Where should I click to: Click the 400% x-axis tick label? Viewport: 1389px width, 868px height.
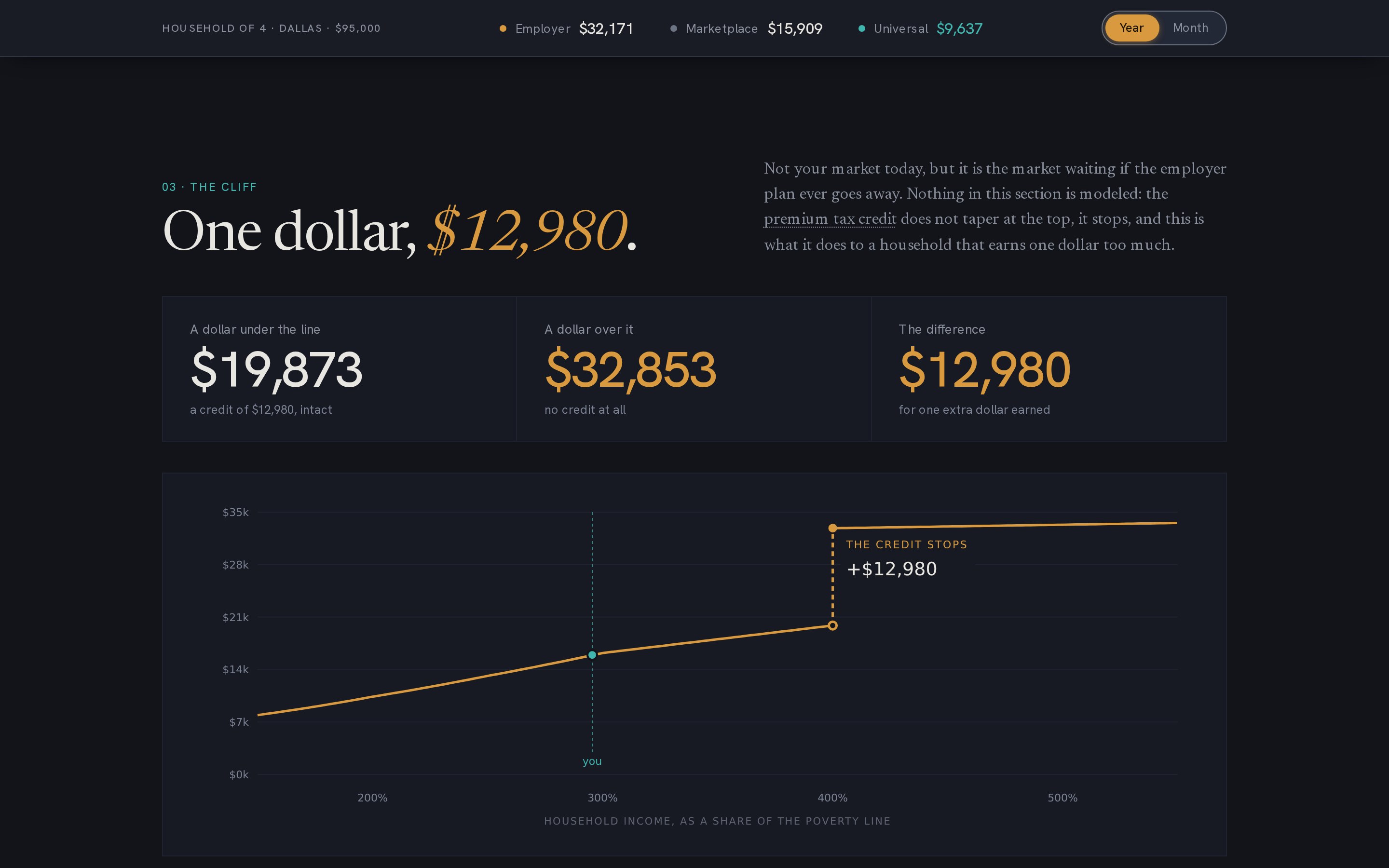832,798
